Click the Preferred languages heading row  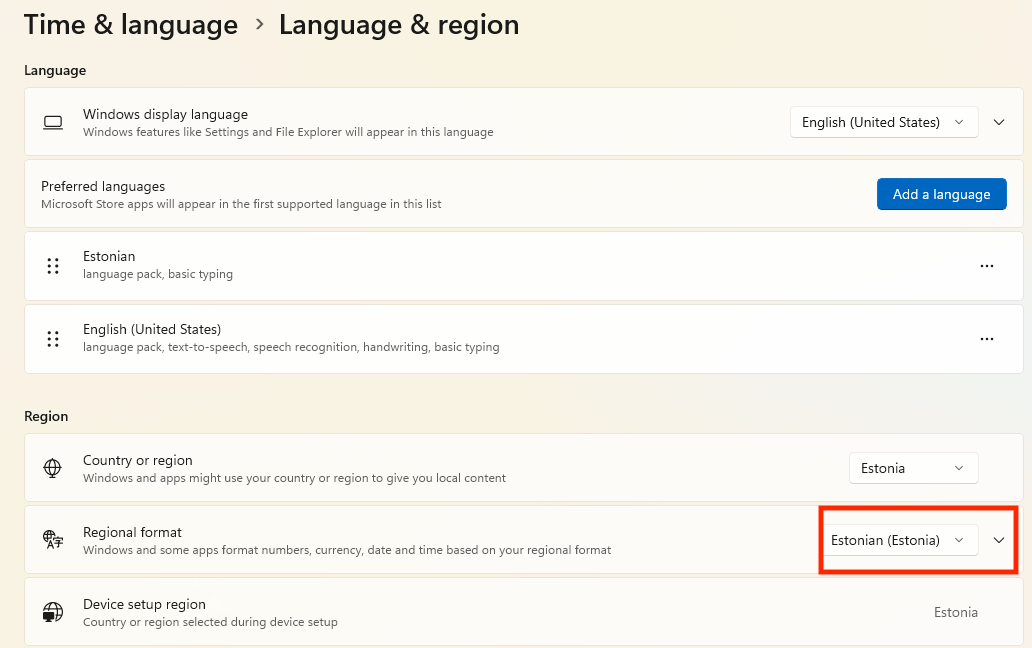click(x=400, y=194)
